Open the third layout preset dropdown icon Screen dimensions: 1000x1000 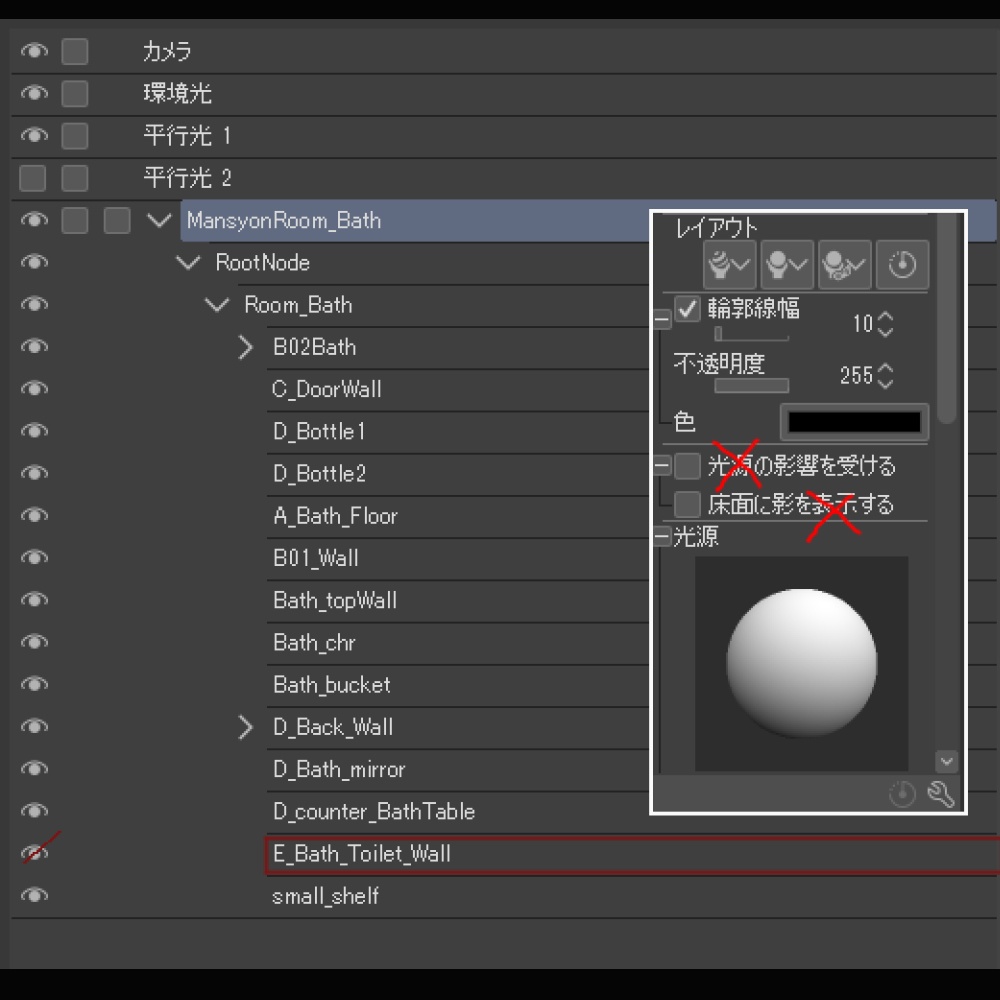pyautogui.click(x=844, y=264)
